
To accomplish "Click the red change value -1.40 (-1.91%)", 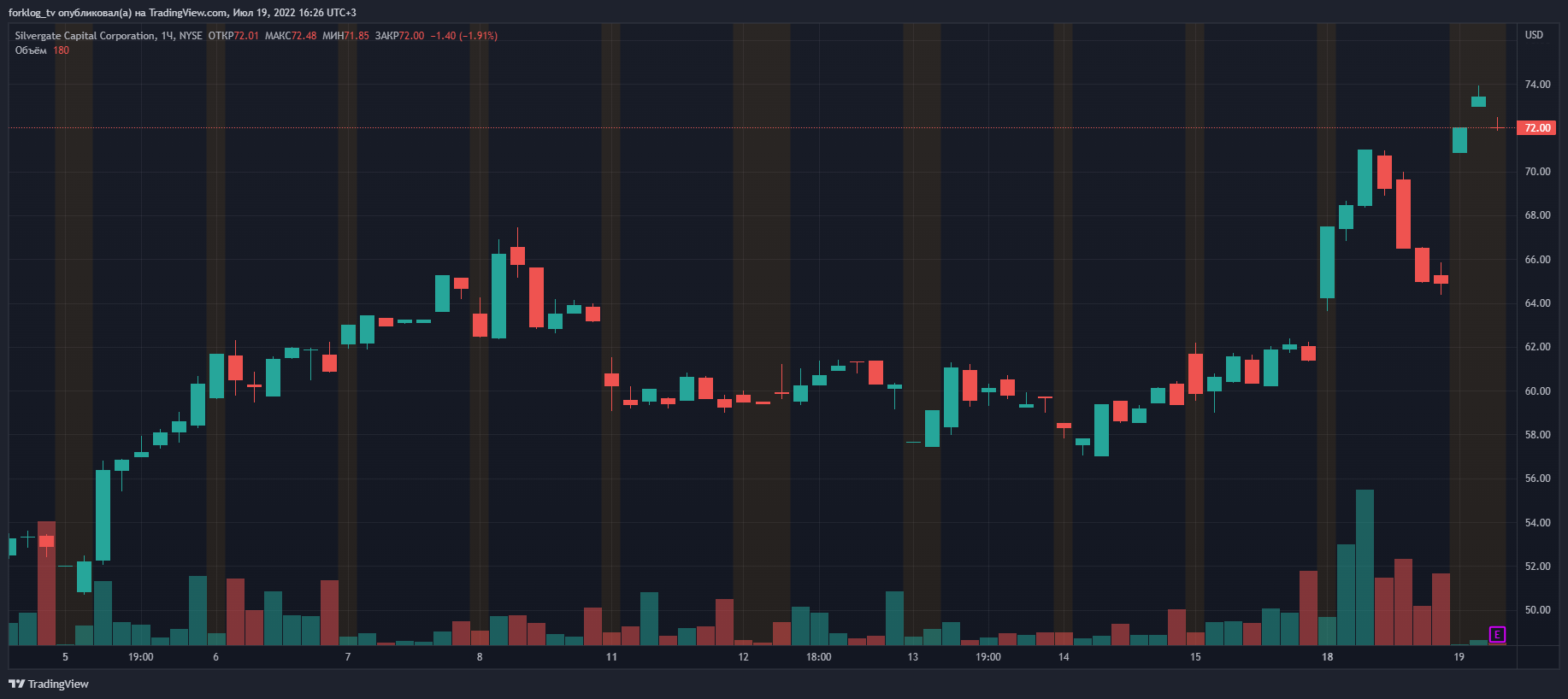I will click(464, 36).
